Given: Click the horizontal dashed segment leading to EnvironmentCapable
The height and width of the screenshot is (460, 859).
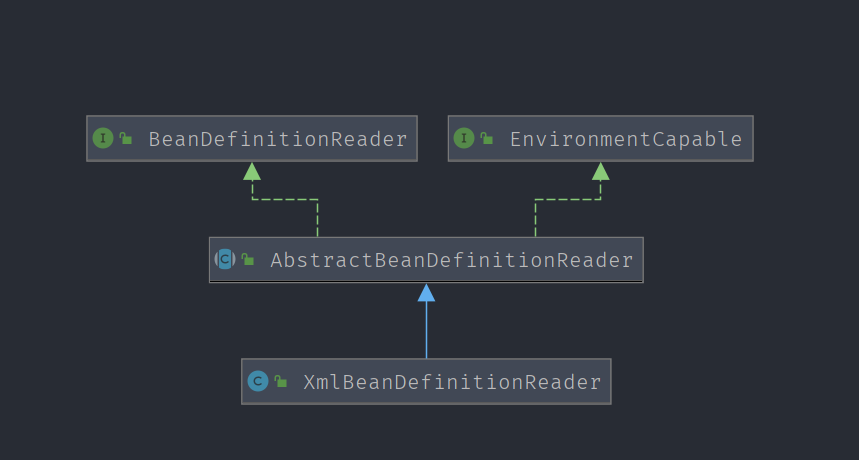Looking at the screenshot, I should pyautogui.click(x=568, y=200).
